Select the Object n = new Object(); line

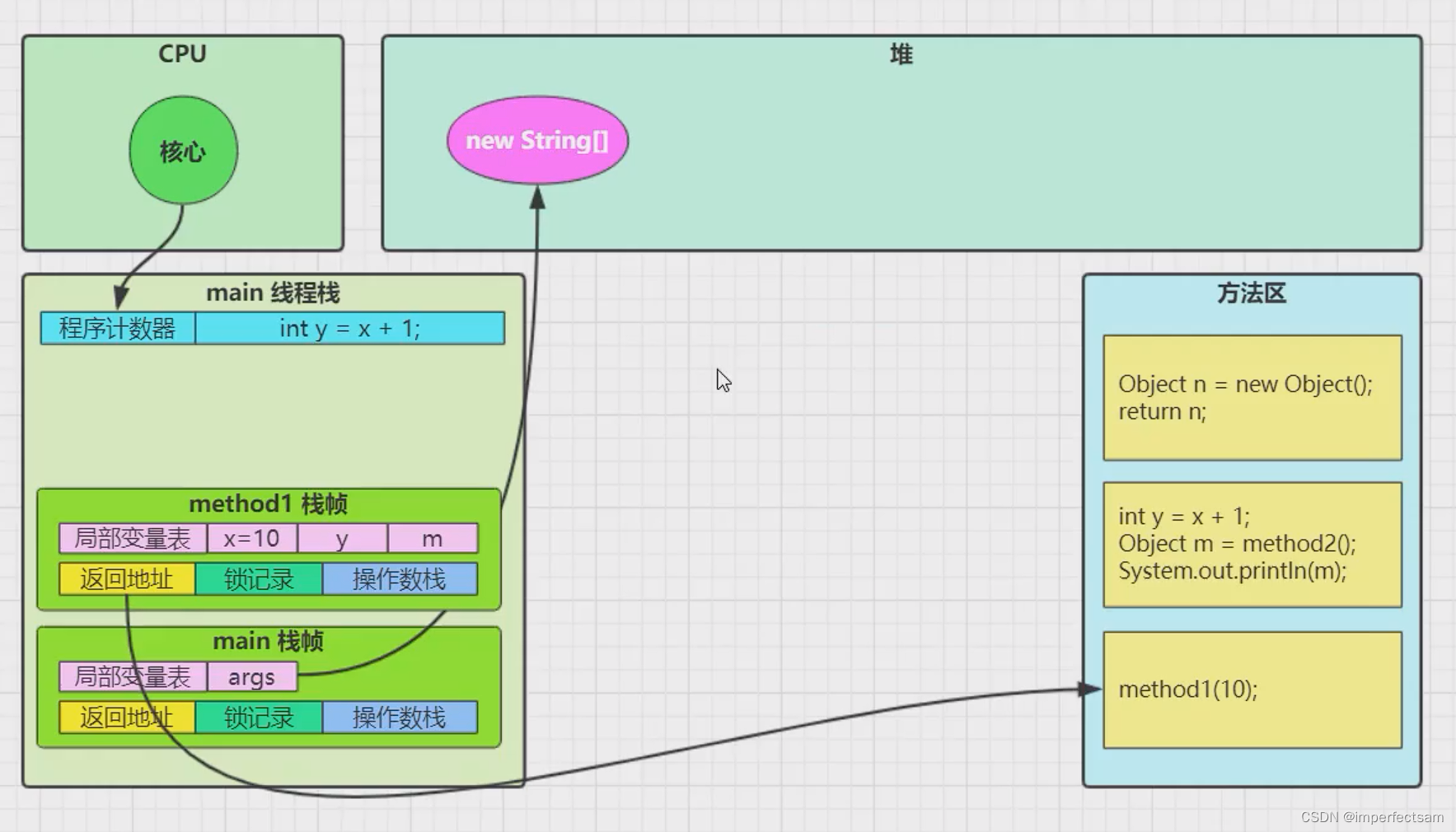point(1245,384)
